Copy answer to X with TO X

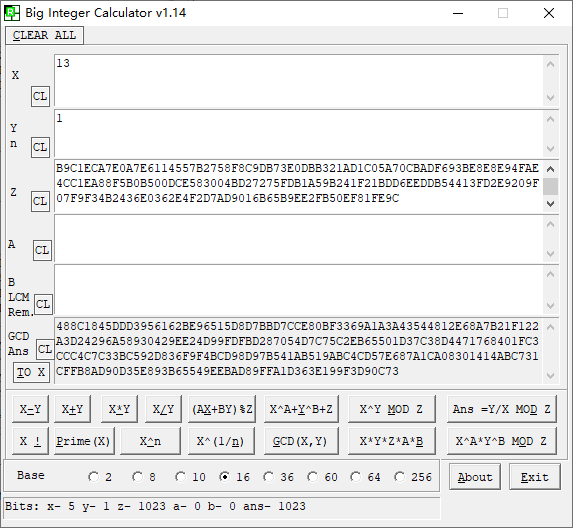point(31,372)
